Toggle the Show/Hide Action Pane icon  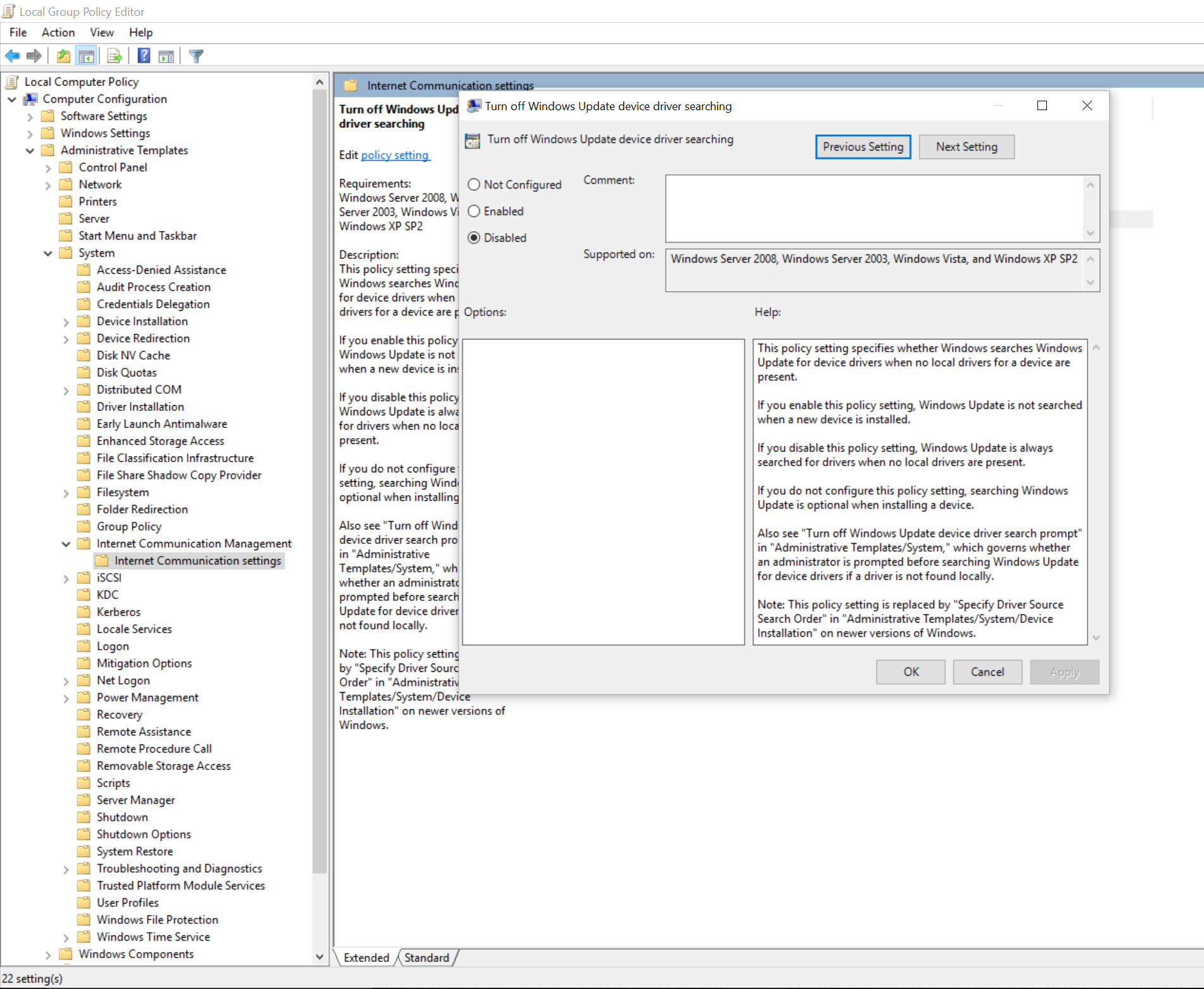[166, 56]
